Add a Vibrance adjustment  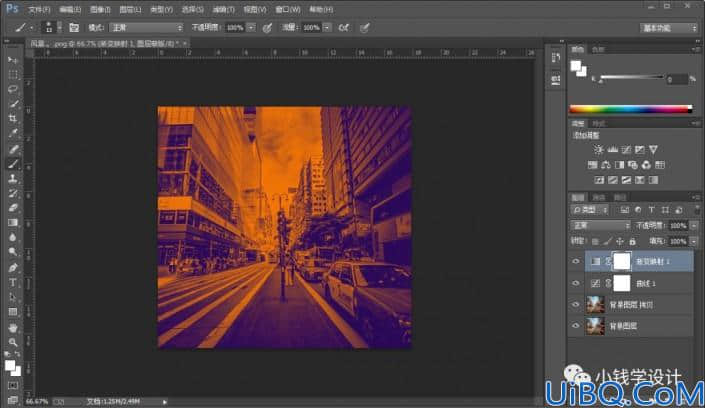tap(653, 149)
